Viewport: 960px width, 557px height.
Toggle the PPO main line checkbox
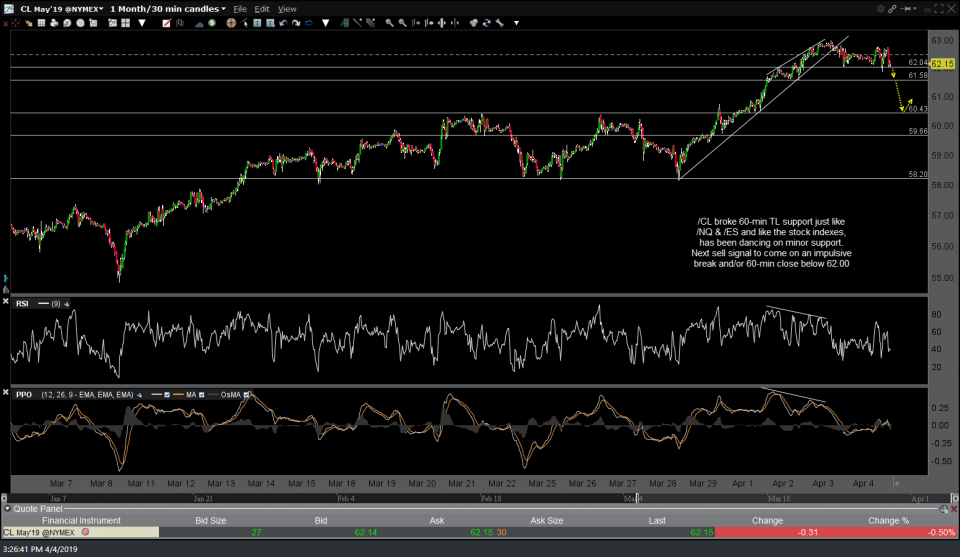click(x=167, y=395)
